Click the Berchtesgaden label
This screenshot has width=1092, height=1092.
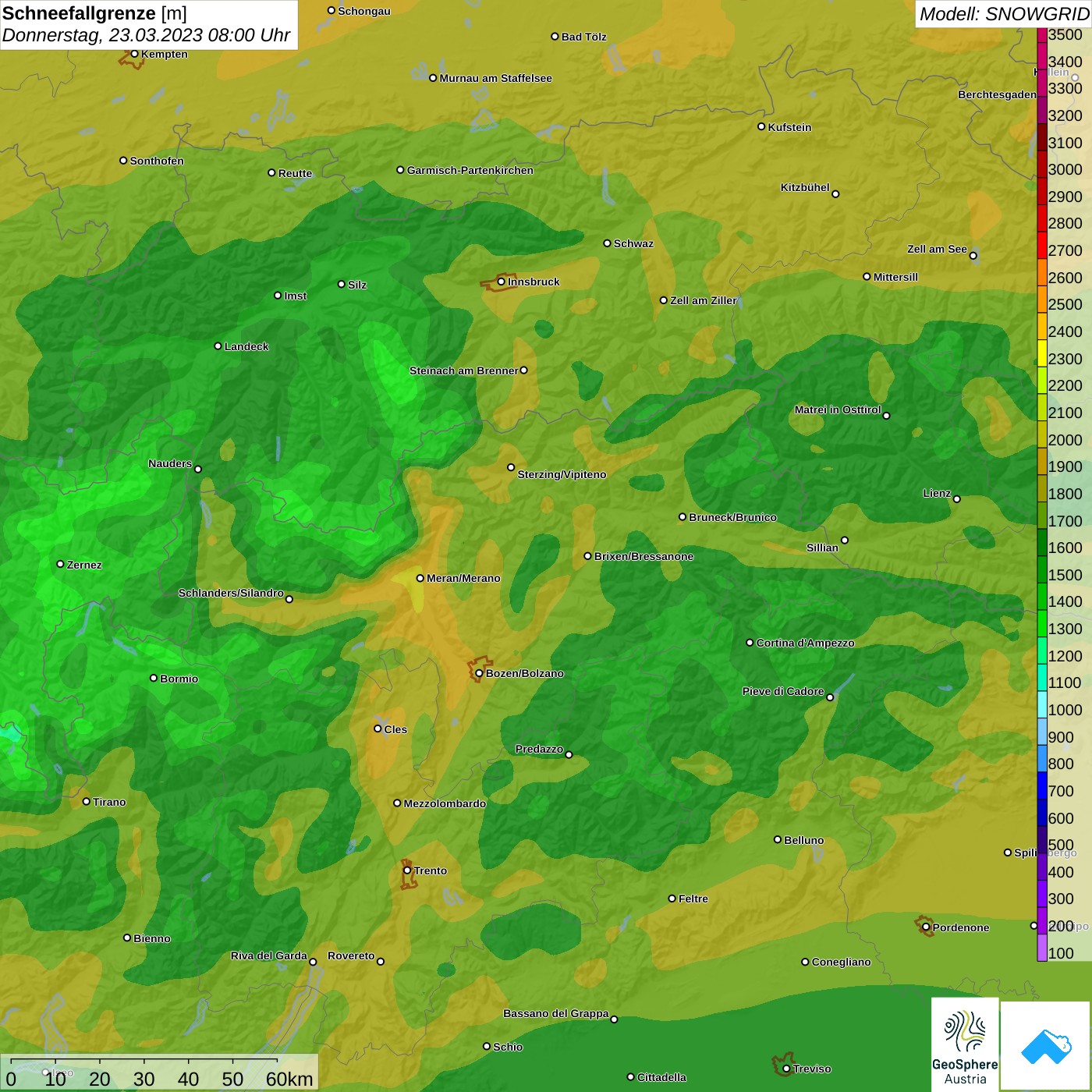pyautogui.click(x=997, y=94)
